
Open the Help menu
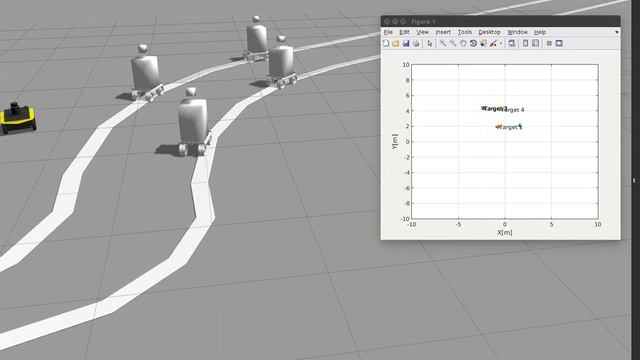point(540,32)
